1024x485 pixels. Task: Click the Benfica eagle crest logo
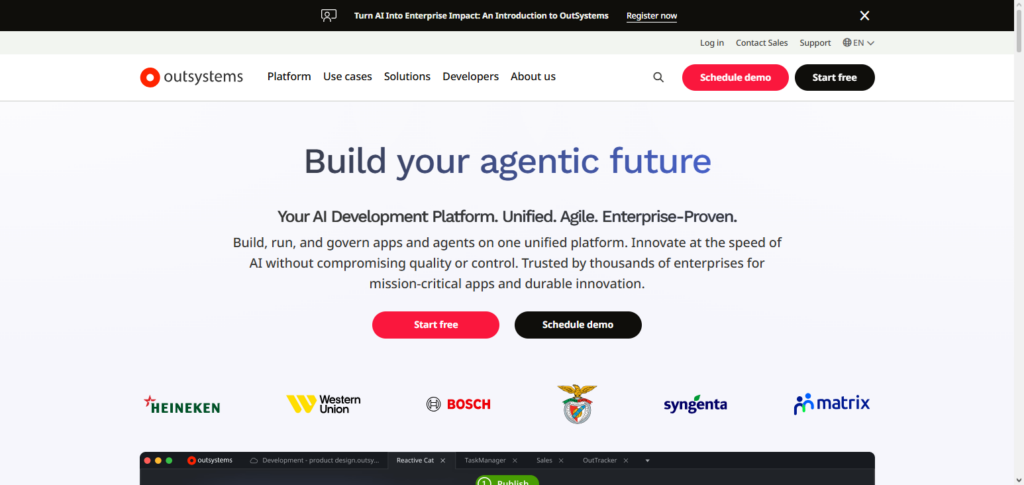pos(577,404)
